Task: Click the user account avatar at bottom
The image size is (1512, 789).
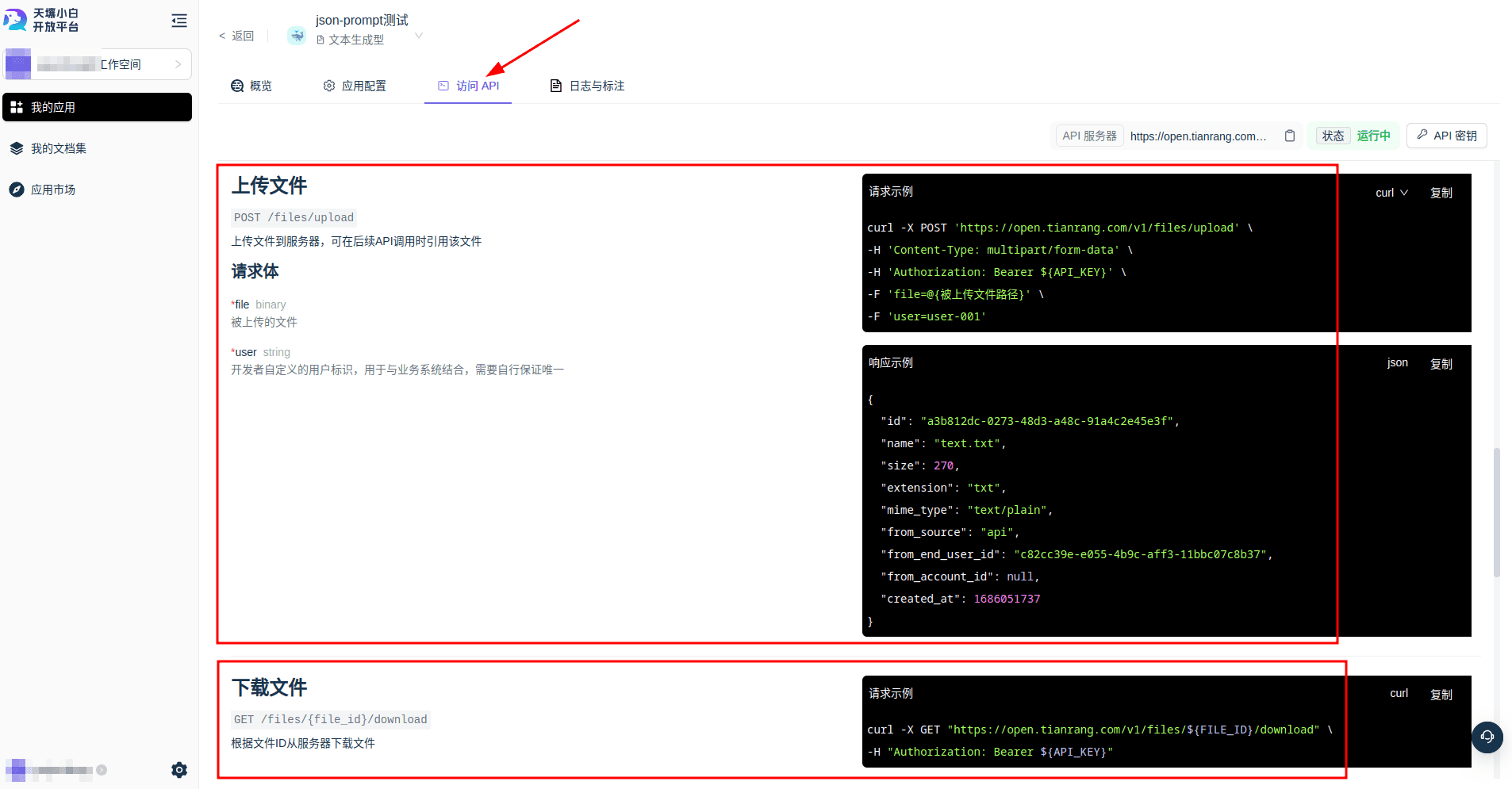Action: pyautogui.click(x=16, y=770)
